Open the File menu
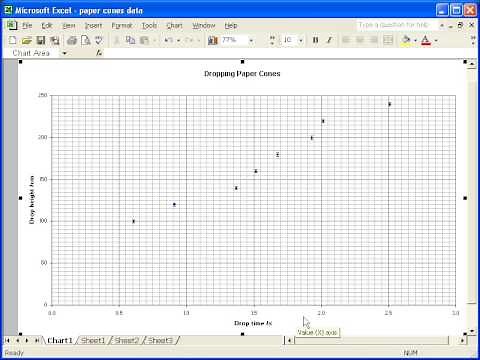This screenshot has height=360, width=480. coord(27,25)
